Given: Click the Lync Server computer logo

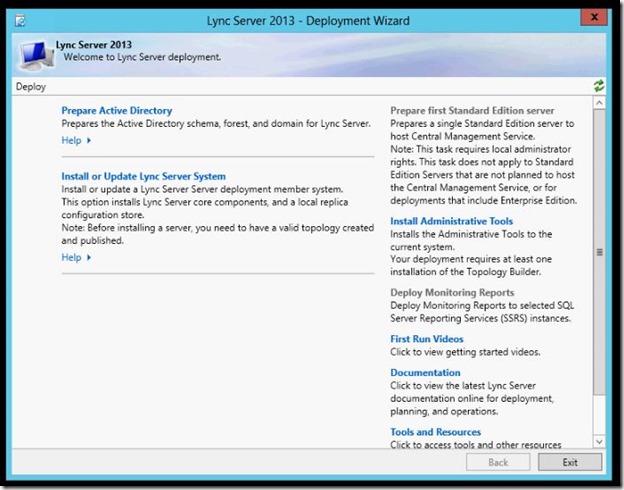Looking at the screenshot, I should [x=37, y=56].
